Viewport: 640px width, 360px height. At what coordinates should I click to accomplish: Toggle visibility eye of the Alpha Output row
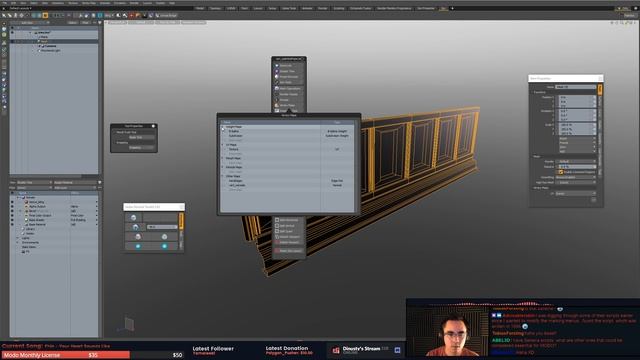click(x=12, y=207)
